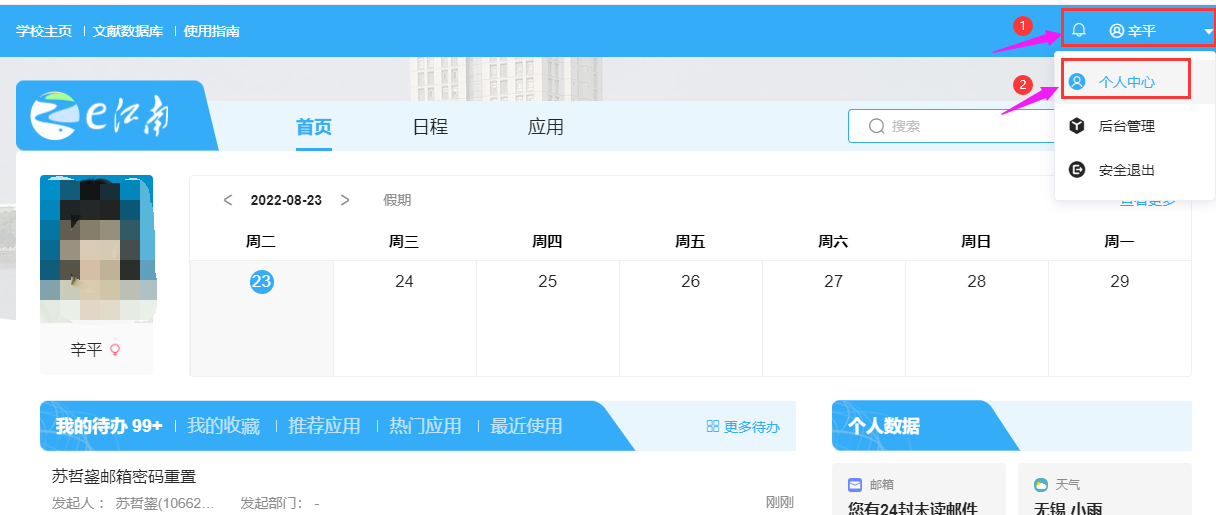
Task: Click the 邮箱 mail icon
Action: coord(855,485)
